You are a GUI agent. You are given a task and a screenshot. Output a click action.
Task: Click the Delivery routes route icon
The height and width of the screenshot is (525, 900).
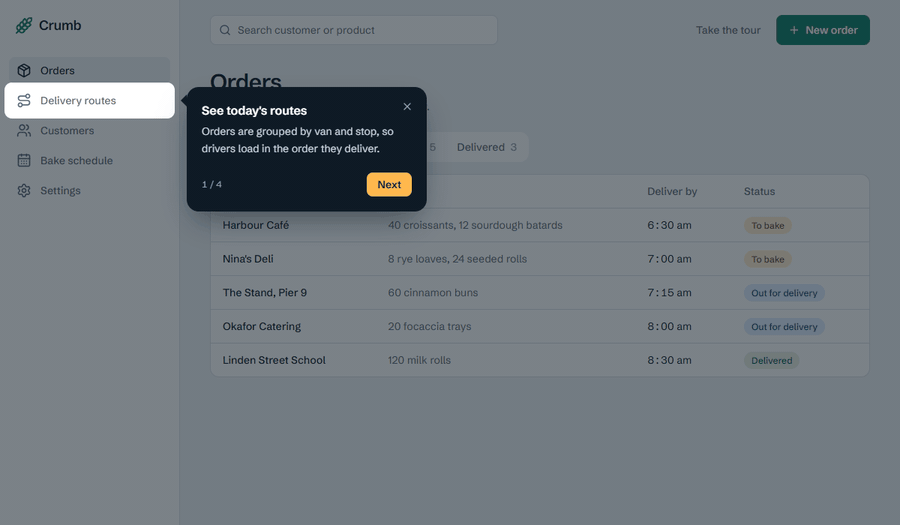point(24,100)
